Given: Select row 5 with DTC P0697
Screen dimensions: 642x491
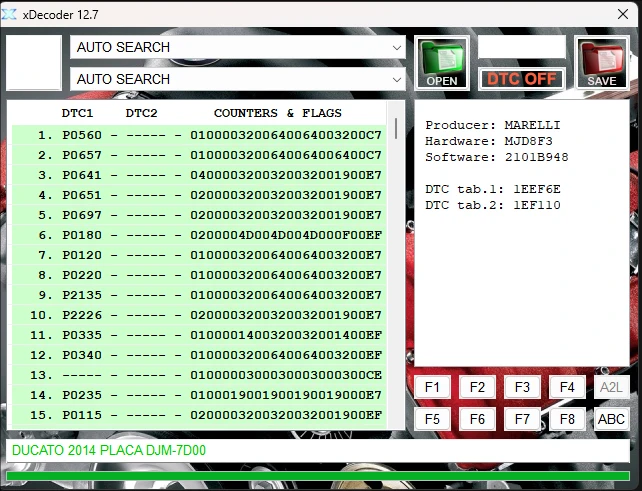Looking at the screenshot, I should 199,215.
